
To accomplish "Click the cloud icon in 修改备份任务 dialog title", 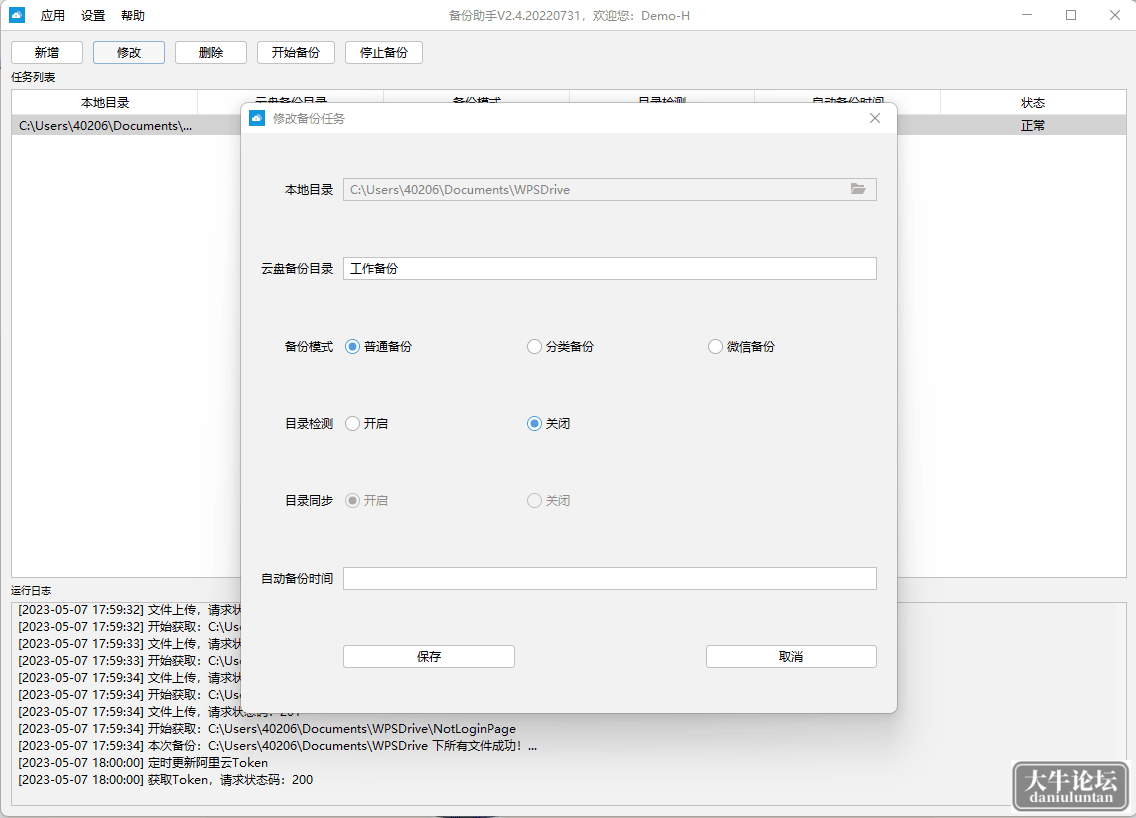I will tap(257, 118).
